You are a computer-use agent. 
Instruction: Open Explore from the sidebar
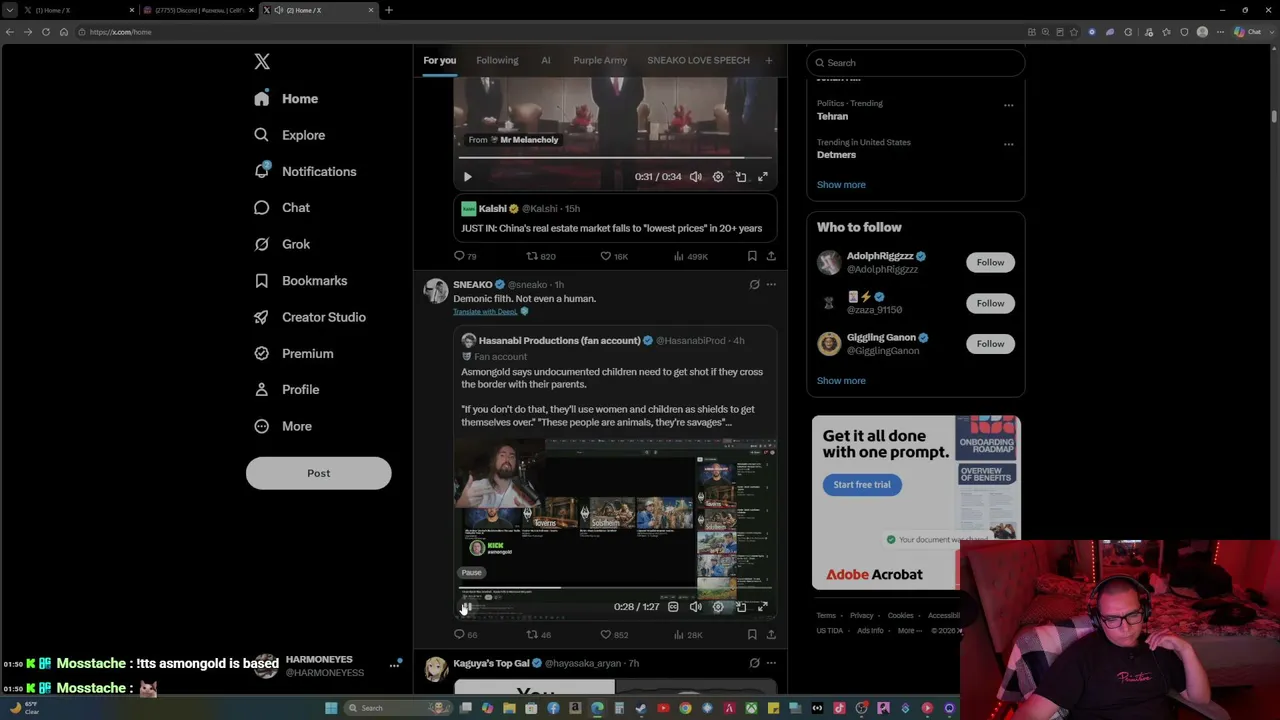289,135
